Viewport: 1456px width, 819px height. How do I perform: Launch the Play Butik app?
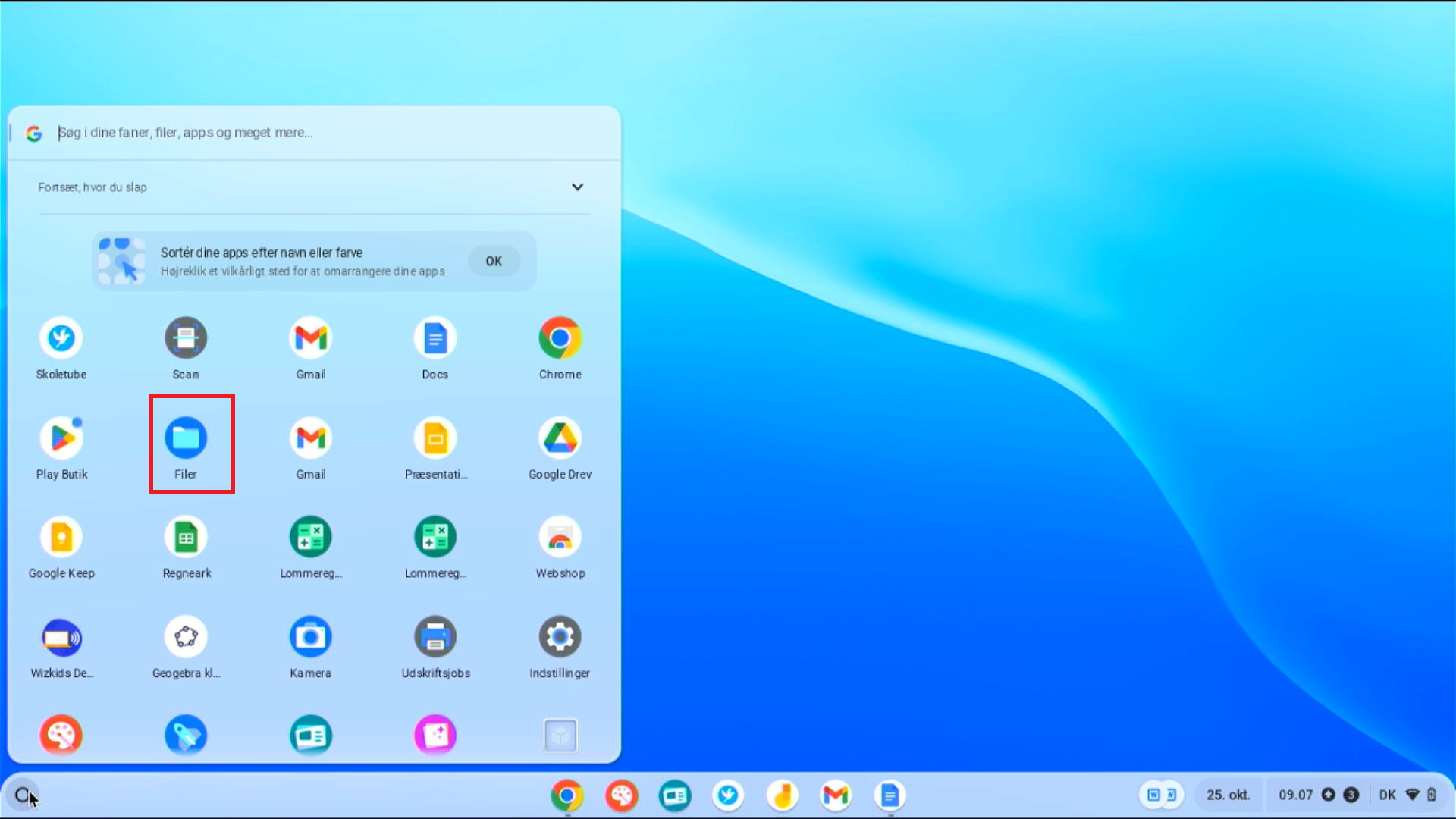(61, 438)
